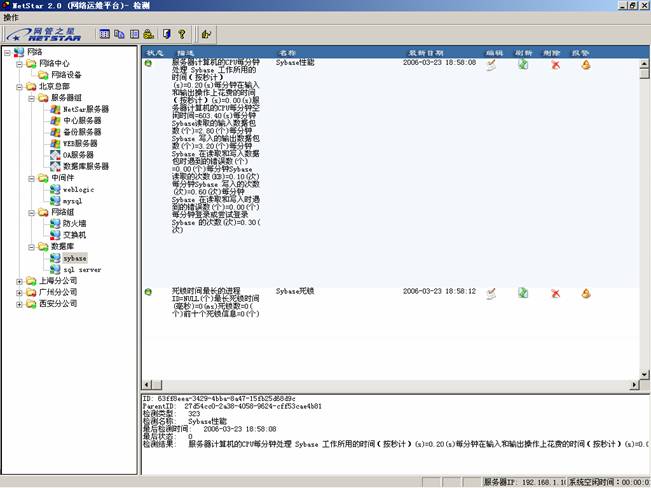The width and height of the screenshot is (651, 488).
Task: Click the horizontal scrollbar left arrow
Action: [x=147, y=385]
